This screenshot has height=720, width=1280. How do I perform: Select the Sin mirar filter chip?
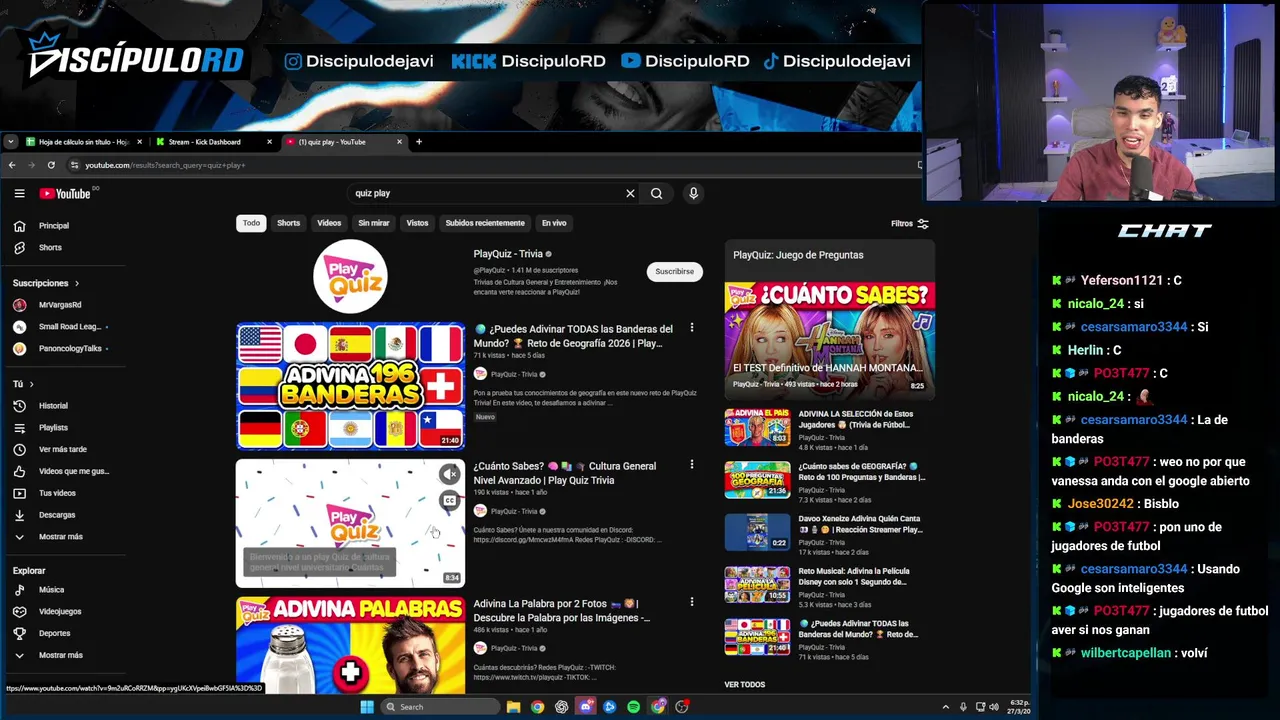374,223
